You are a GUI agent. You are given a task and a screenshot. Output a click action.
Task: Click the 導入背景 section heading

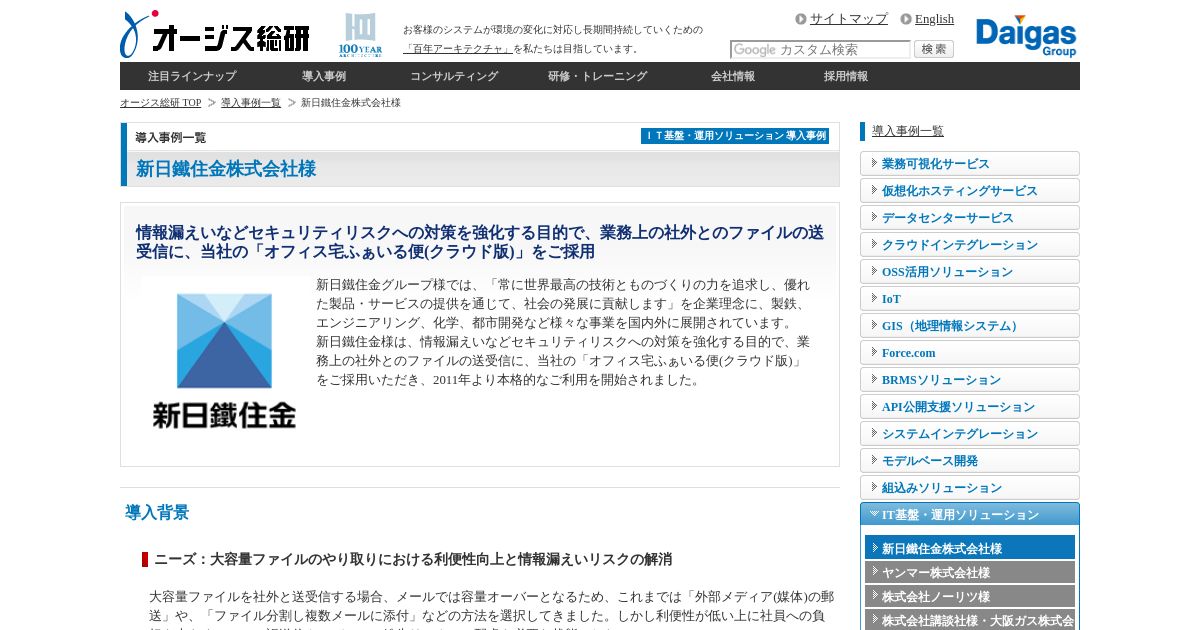click(x=157, y=513)
